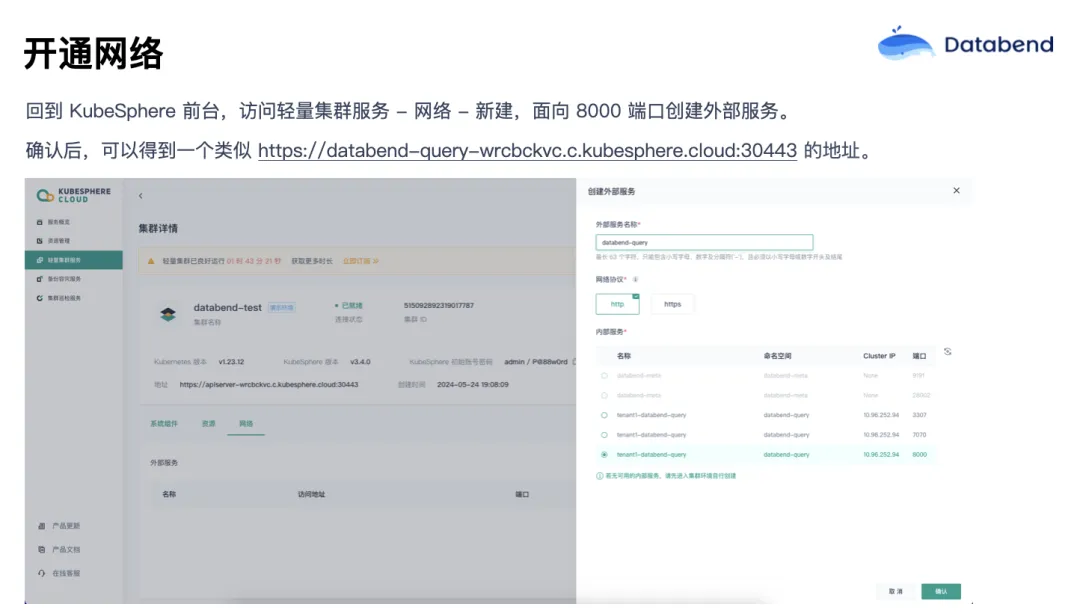
Task: Click the green hint about creating 内部服务
Action: pos(670,476)
